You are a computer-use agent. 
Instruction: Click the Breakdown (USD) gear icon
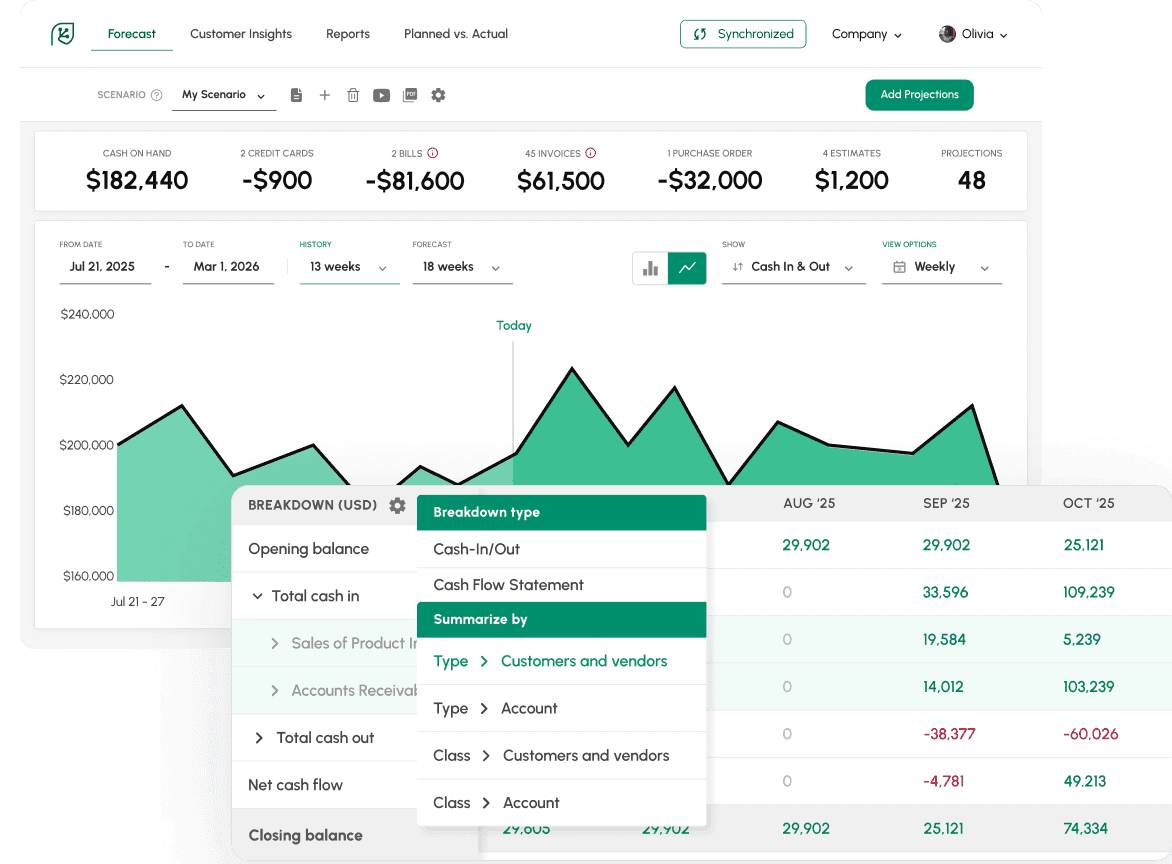[397, 506]
